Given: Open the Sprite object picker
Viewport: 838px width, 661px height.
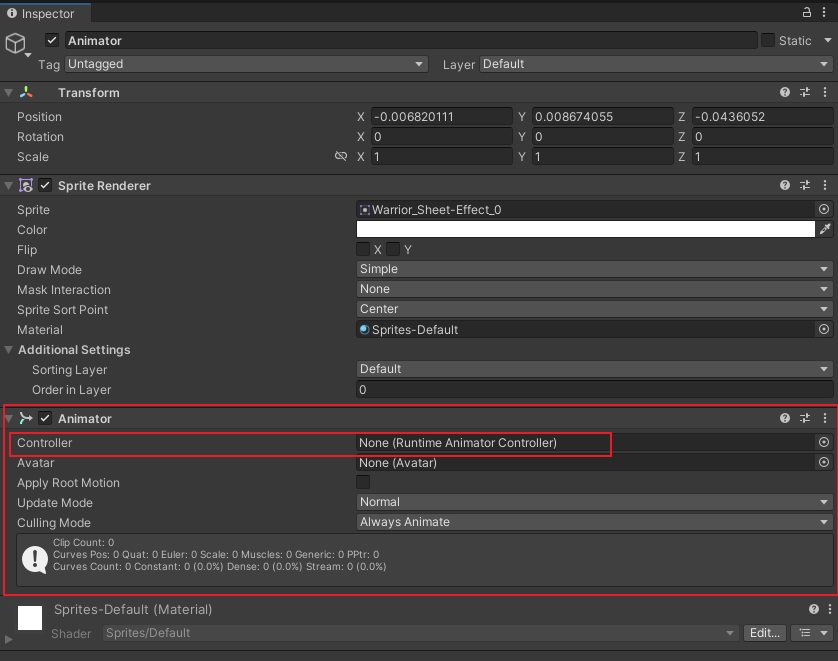Looking at the screenshot, I should pos(824,209).
